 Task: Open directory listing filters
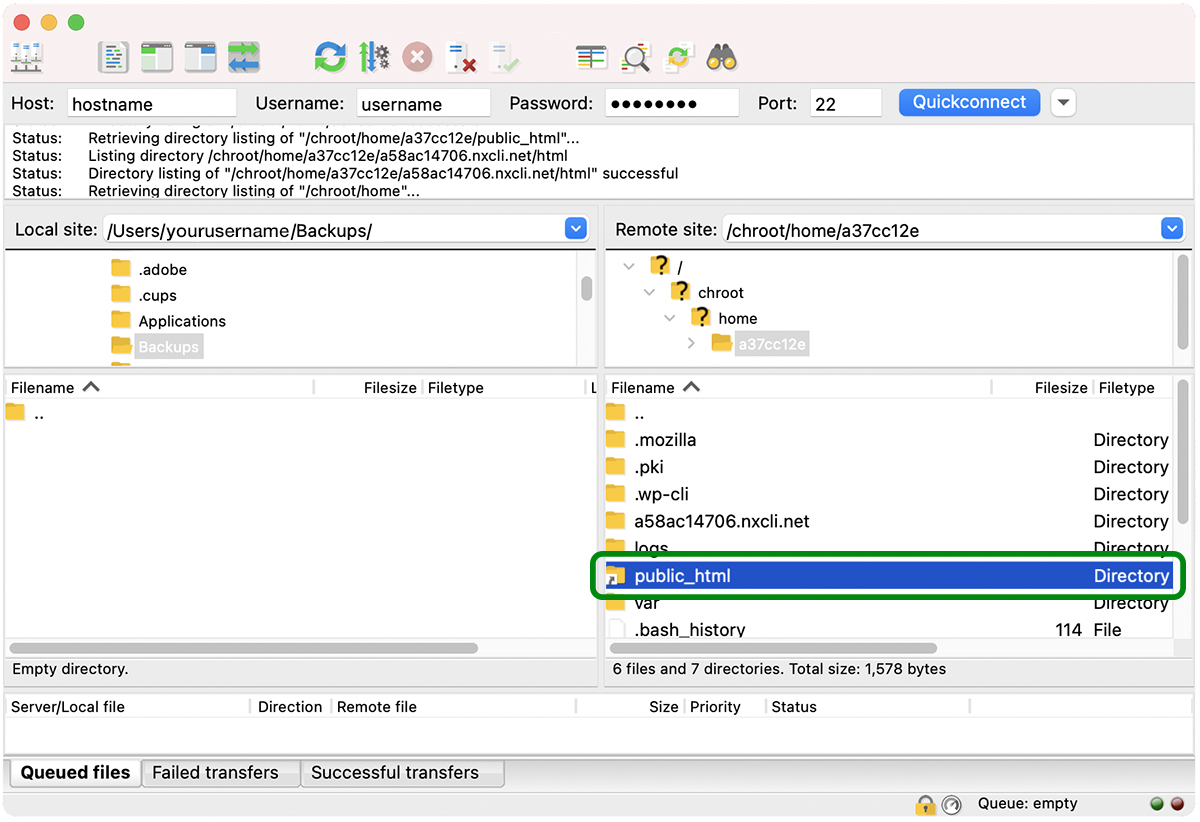(x=637, y=57)
